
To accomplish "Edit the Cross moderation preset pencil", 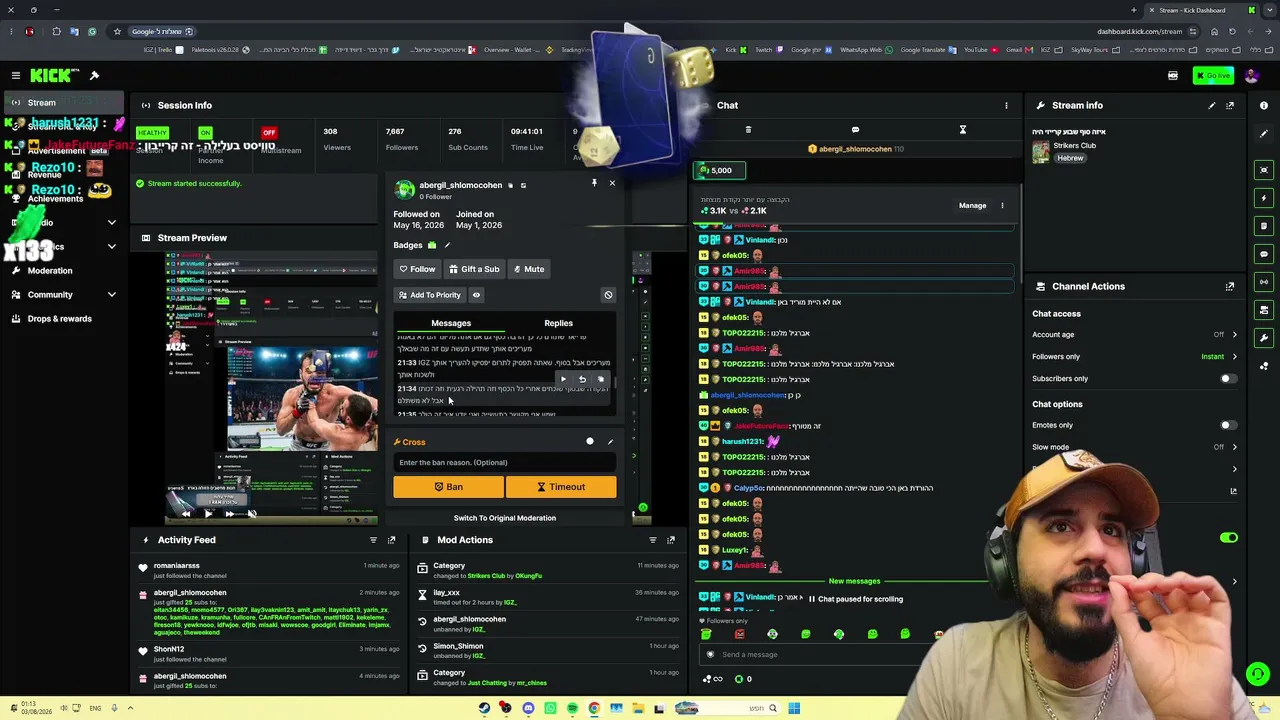I will [x=610, y=442].
